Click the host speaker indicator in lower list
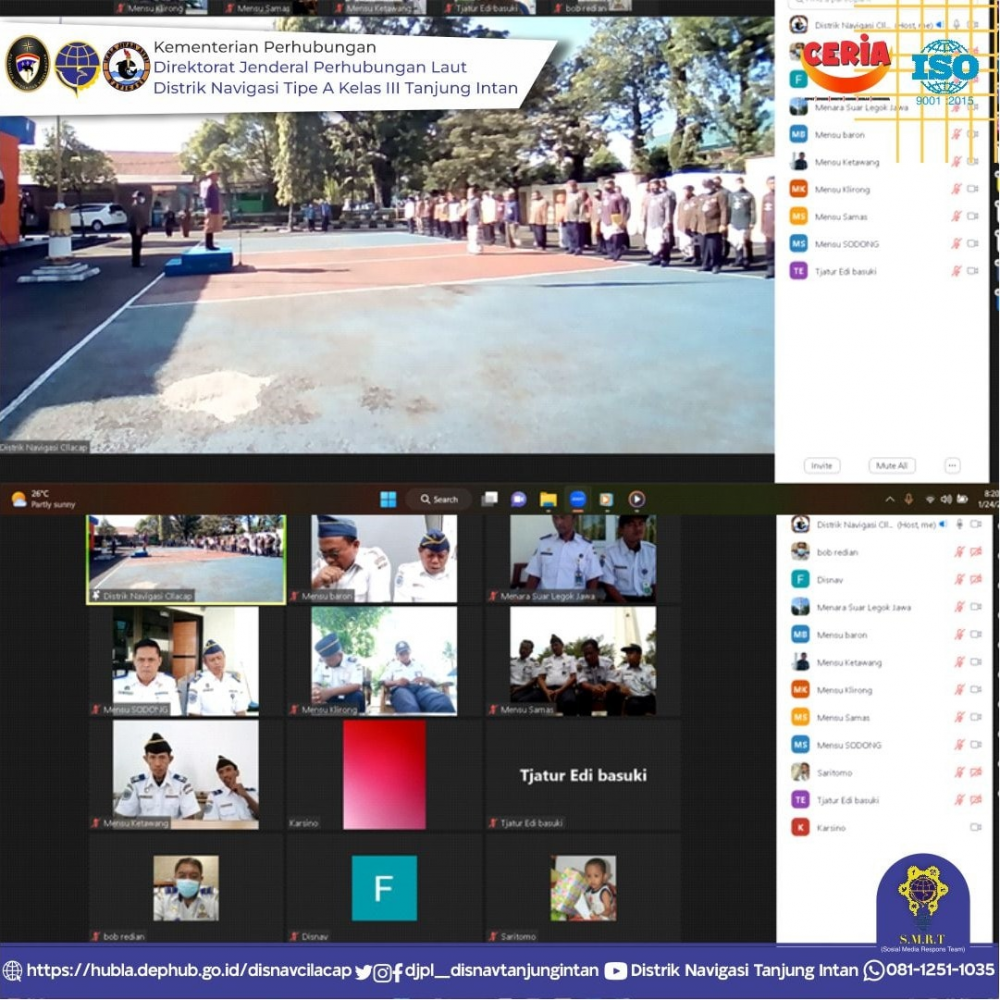 943,524
